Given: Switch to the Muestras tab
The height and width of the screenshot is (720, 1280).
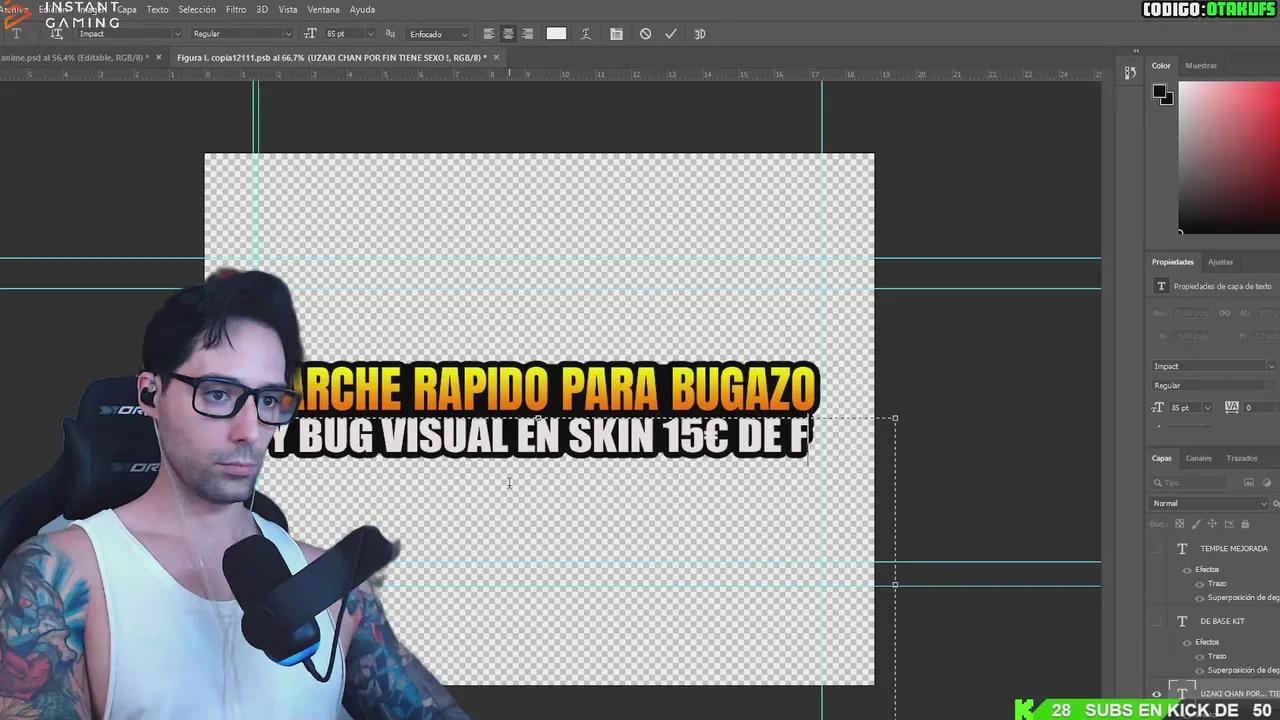Looking at the screenshot, I should [x=1201, y=65].
